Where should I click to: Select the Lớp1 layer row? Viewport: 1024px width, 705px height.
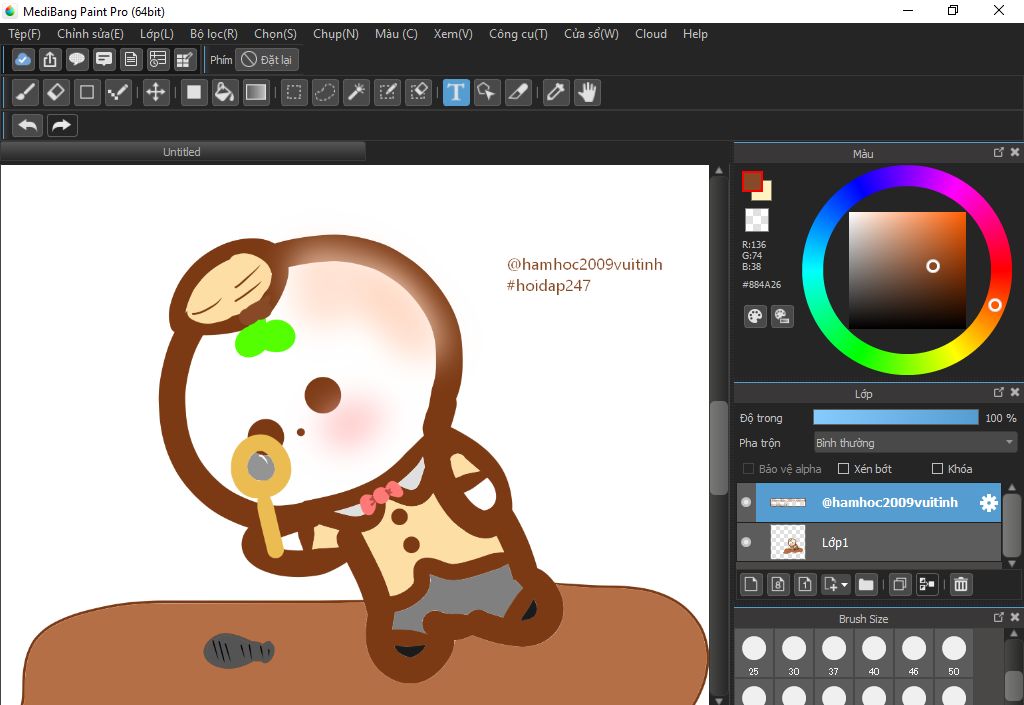coord(869,542)
